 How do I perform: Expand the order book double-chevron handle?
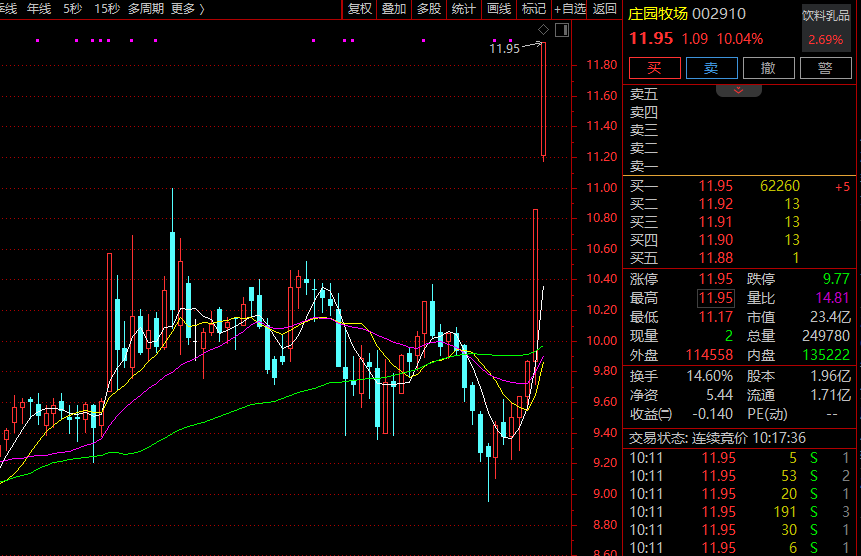tap(739, 90)
